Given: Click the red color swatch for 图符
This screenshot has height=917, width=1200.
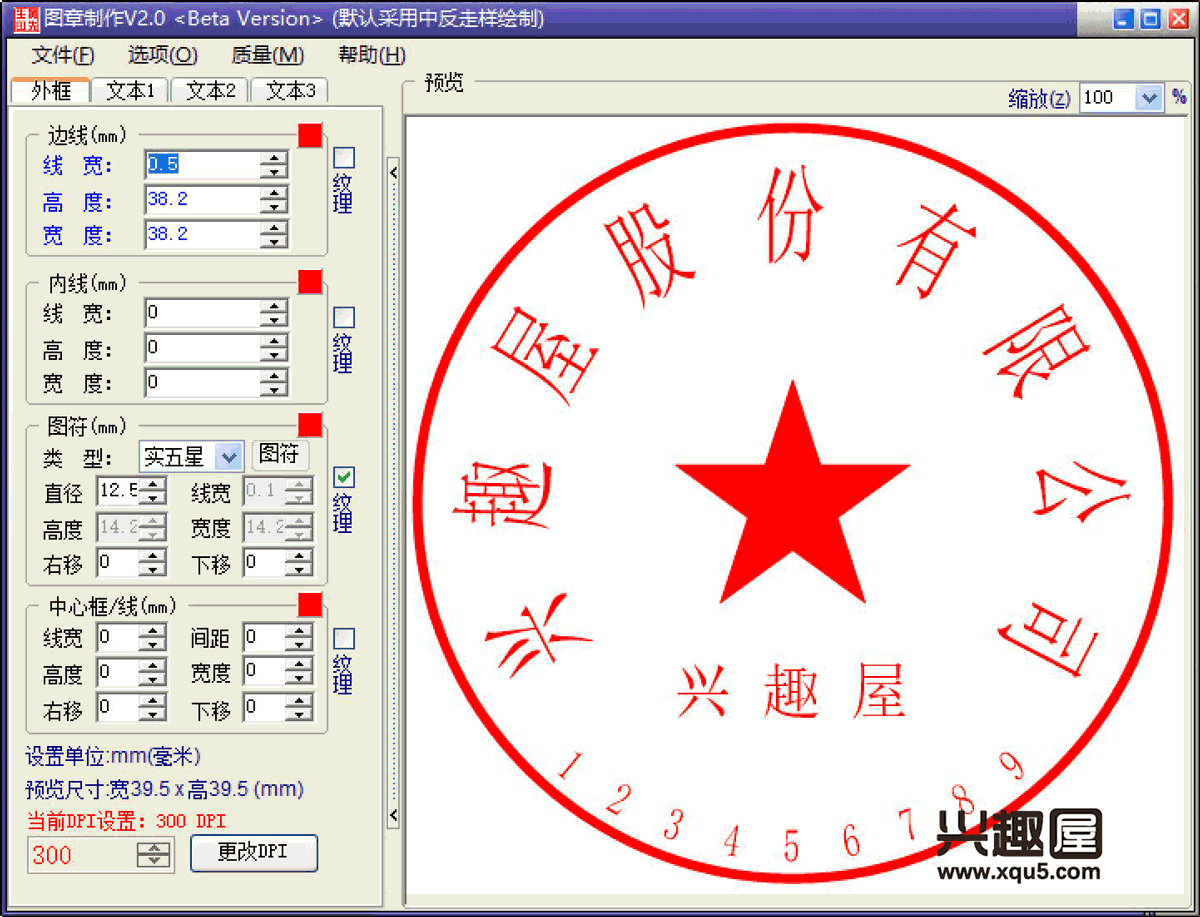Looking at the screenshot, I should click(x=310, y=425).
